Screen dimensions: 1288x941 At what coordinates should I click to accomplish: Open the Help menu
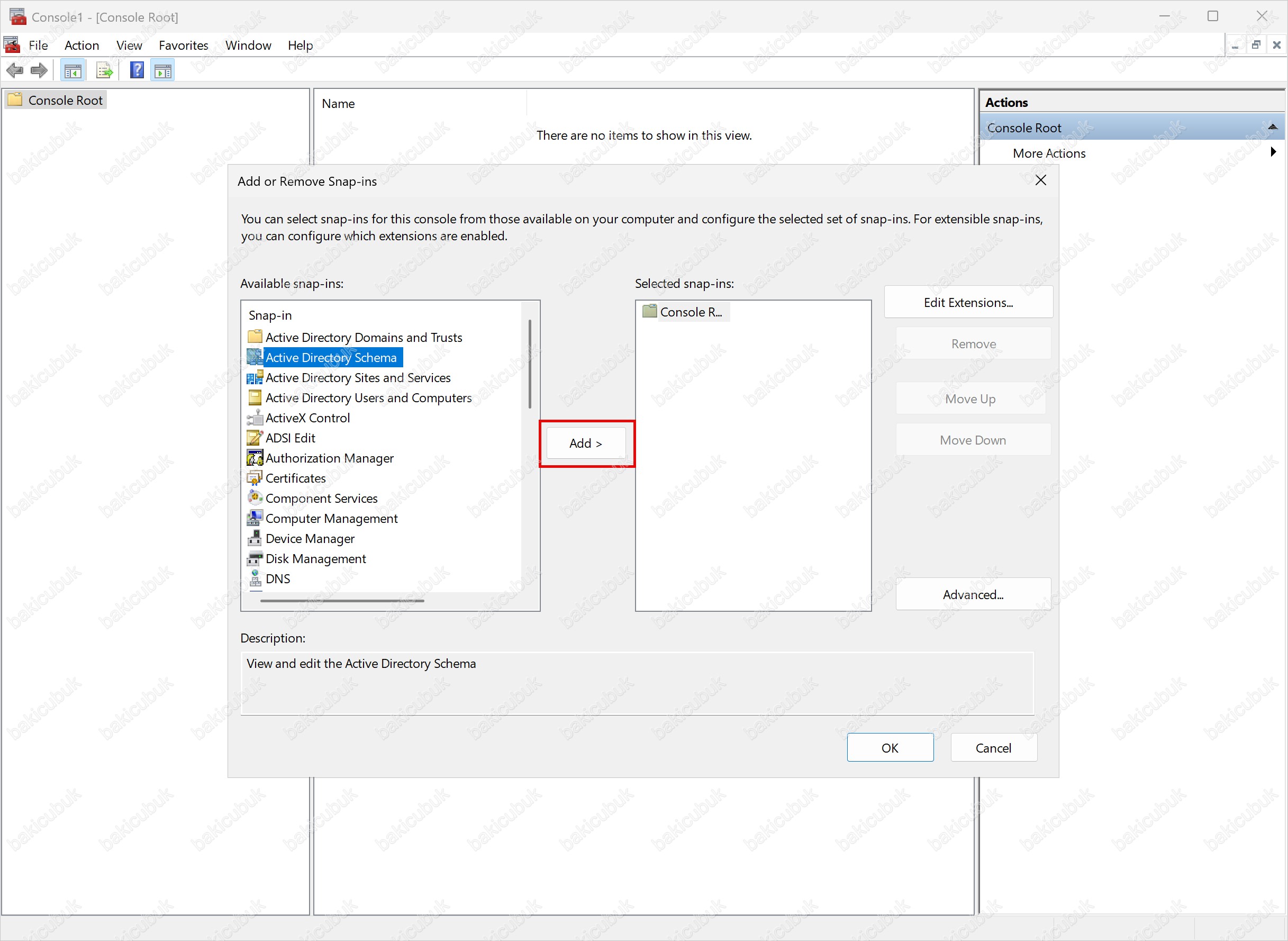300,45
